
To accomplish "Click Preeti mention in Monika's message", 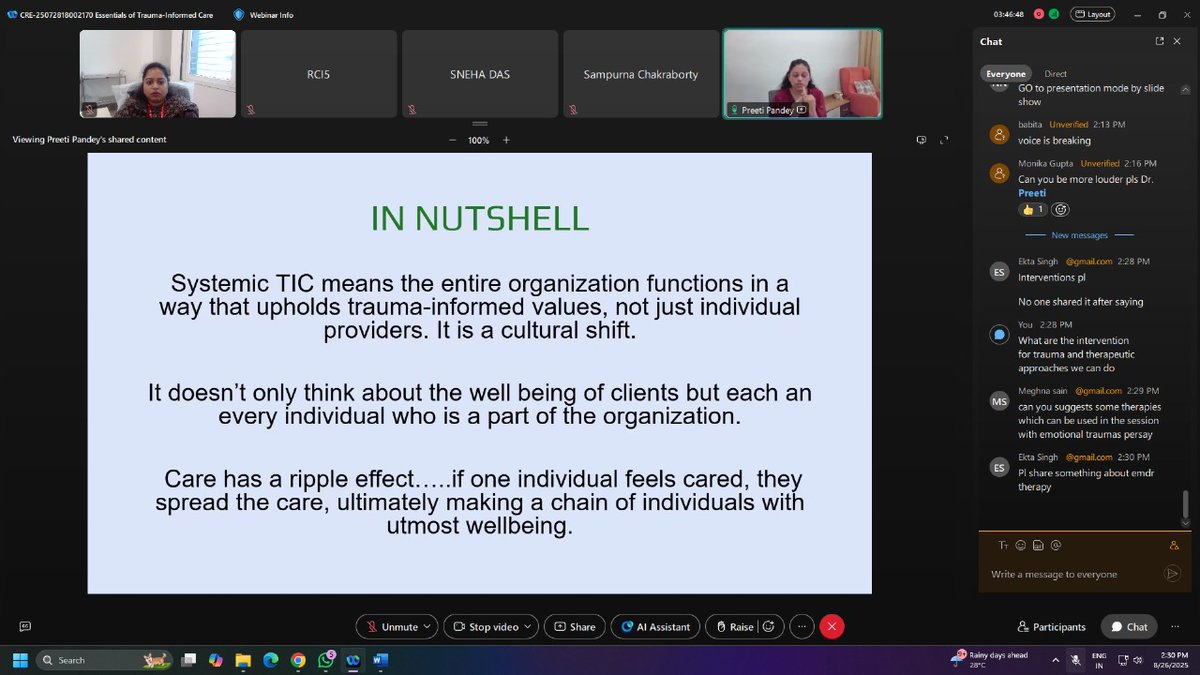I will click(x=1032, y=193).
